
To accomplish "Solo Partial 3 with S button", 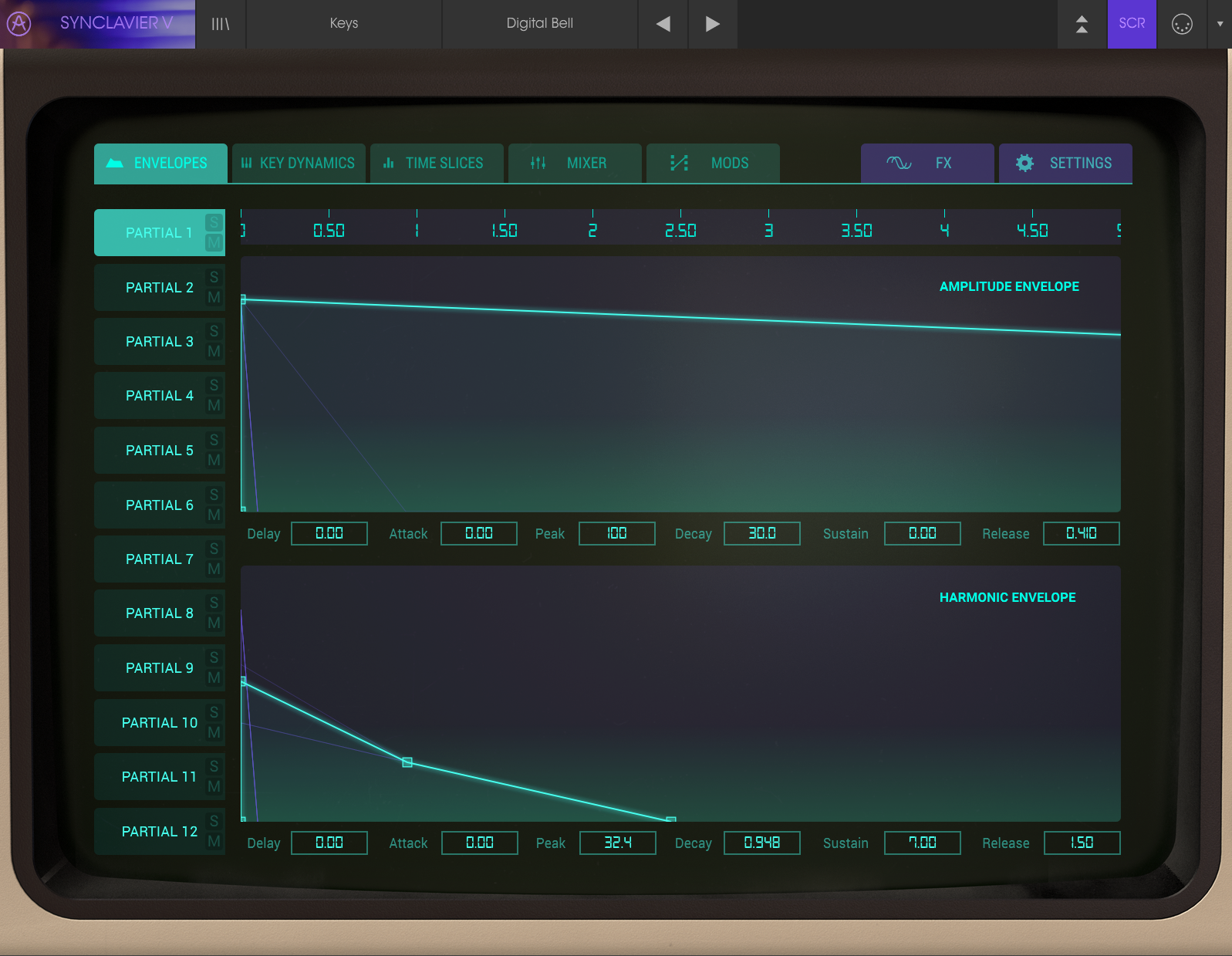I will pos(214,331).
